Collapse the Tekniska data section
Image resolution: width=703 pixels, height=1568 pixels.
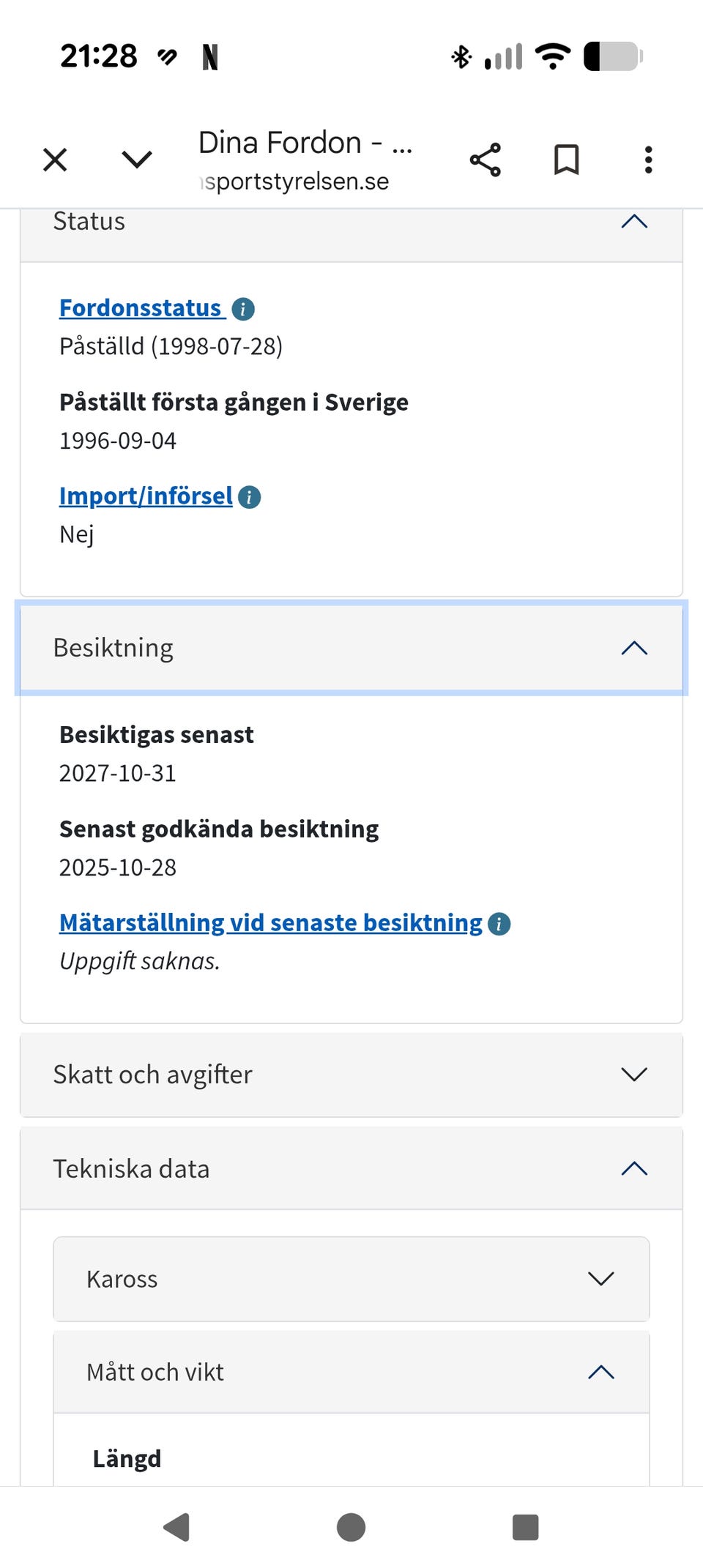point(633,1169)
